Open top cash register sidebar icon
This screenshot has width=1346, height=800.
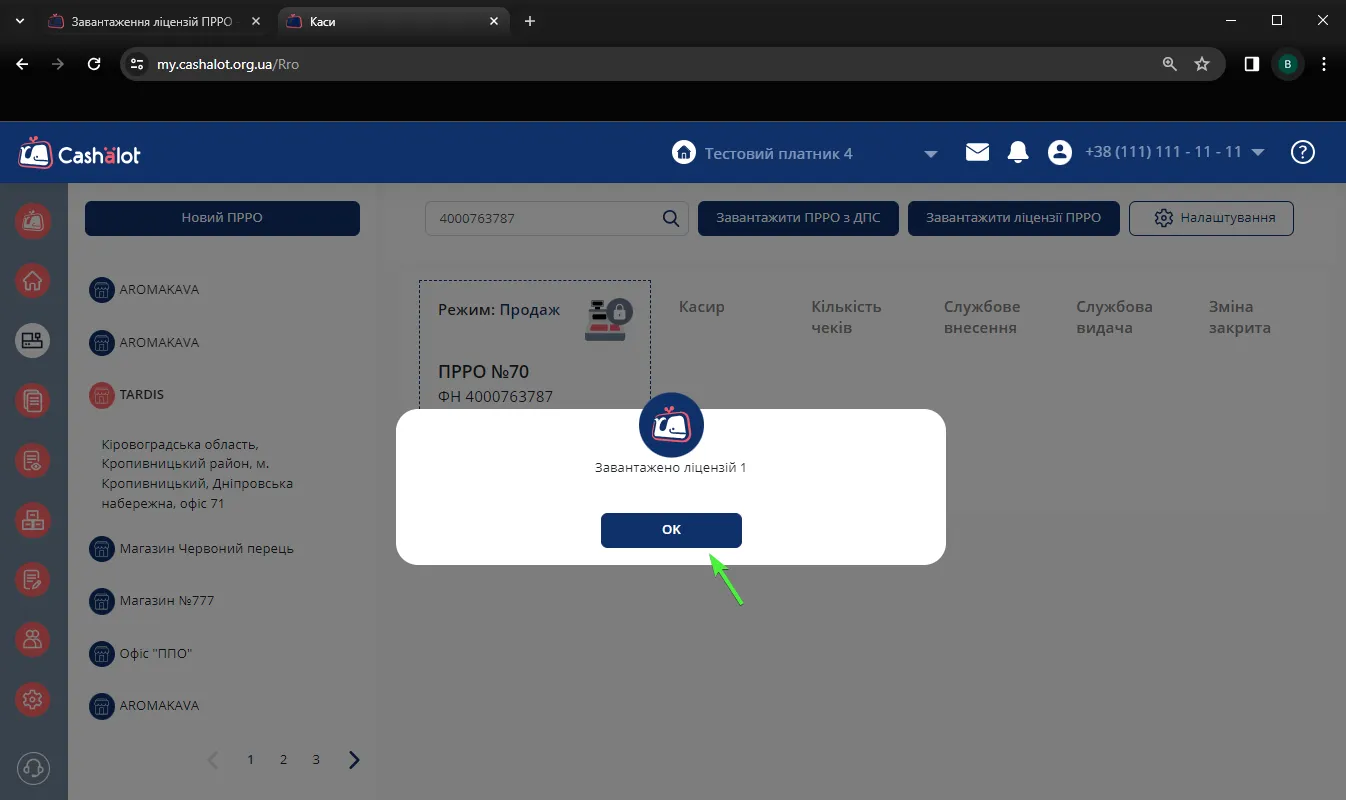pyautogui.click(x=33, y=221)
